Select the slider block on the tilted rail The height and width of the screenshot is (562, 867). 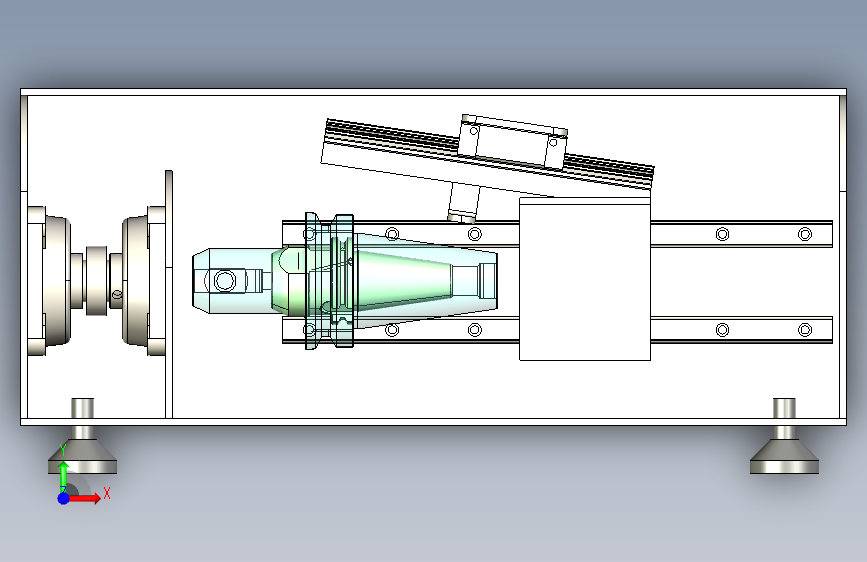(x=513, y=141)
